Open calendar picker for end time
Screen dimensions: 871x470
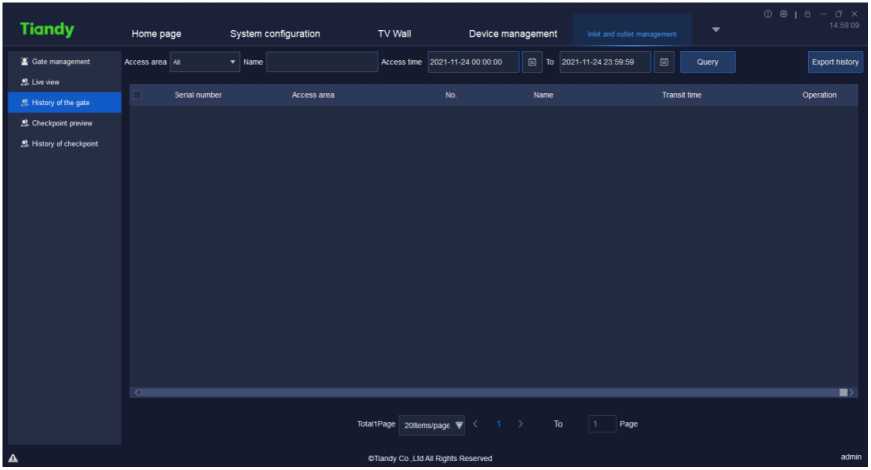(x=665, y=62)
